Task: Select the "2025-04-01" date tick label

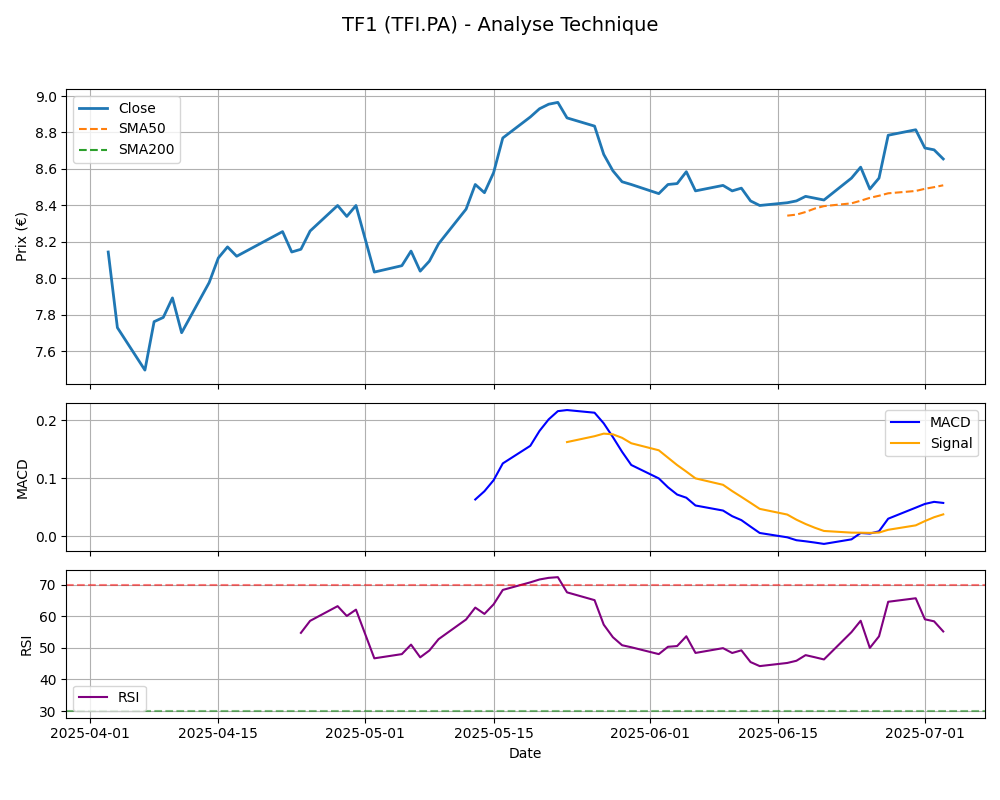Action: pyautogui.click(x=90, y=733)
